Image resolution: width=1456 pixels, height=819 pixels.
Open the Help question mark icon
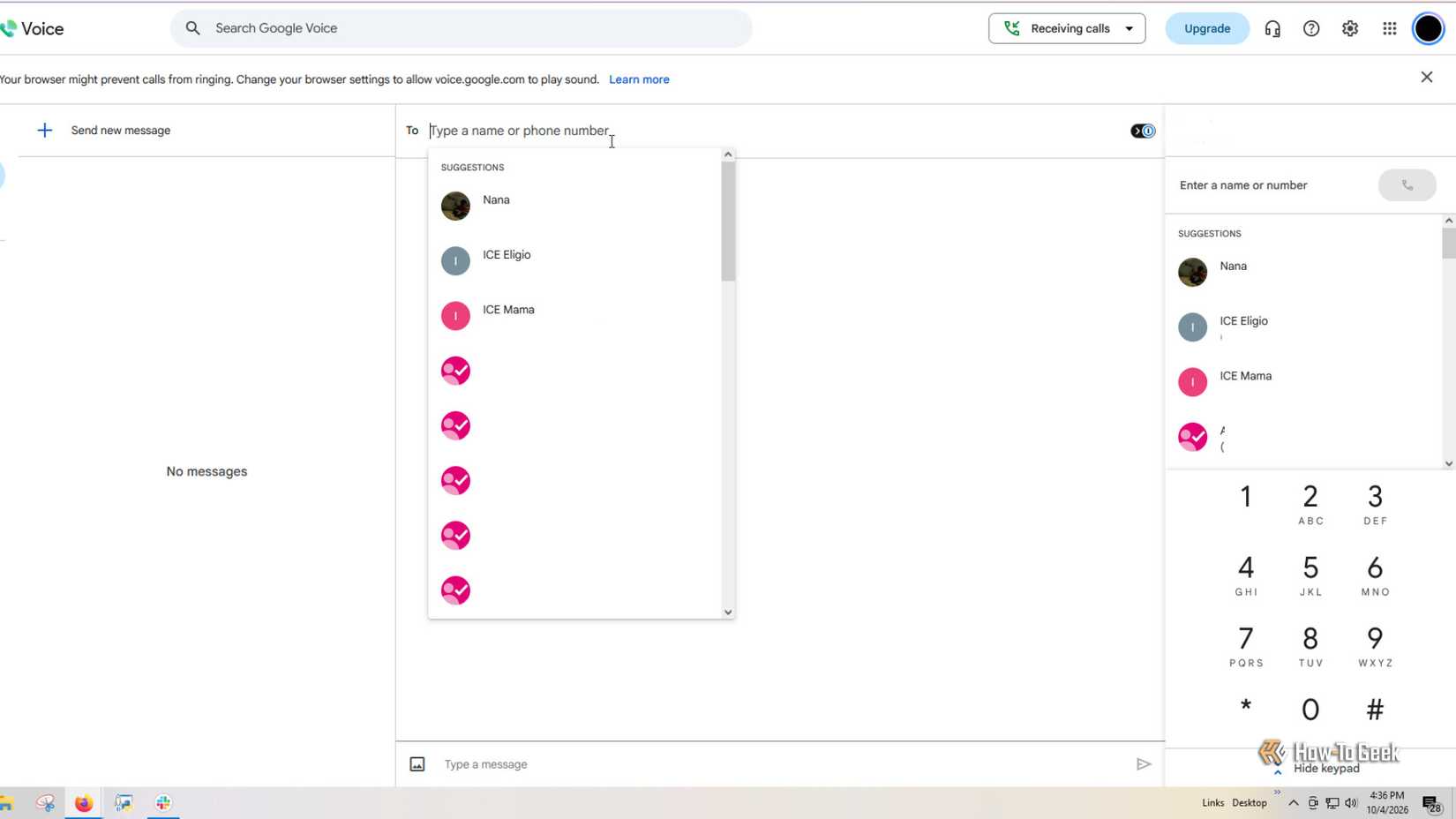[x=1311, y=28]
